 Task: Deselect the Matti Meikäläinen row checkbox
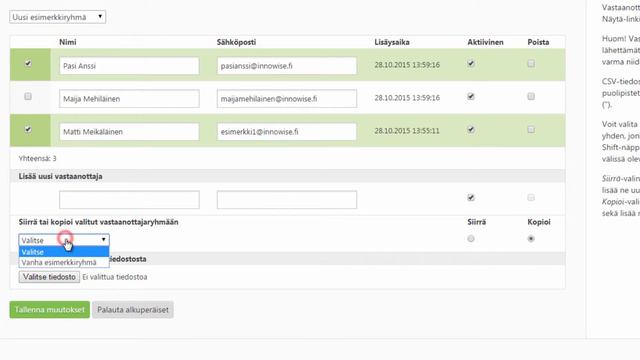click(28, 130)
